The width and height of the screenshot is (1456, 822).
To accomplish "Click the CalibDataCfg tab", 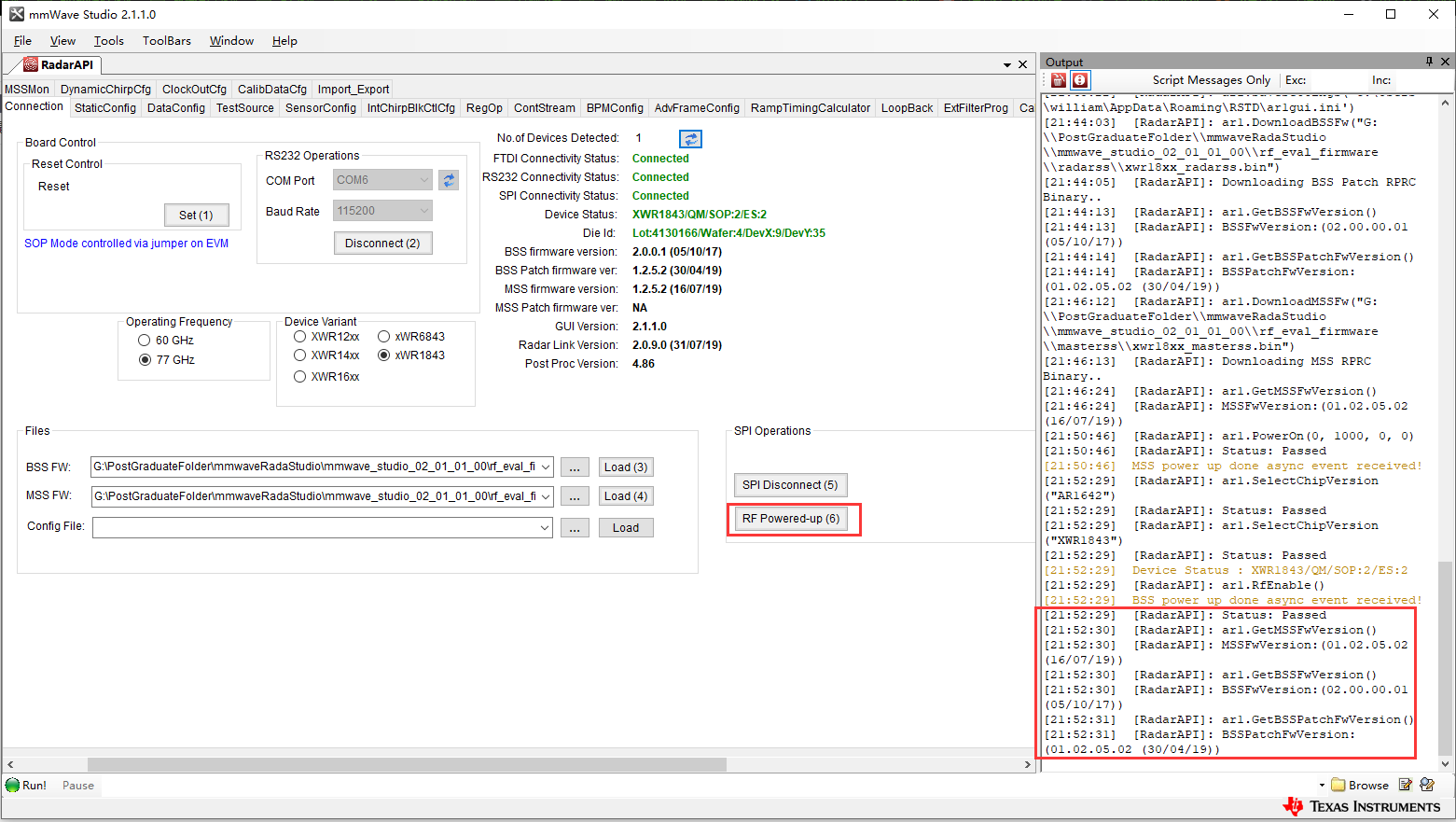I will tap(272, 90).
